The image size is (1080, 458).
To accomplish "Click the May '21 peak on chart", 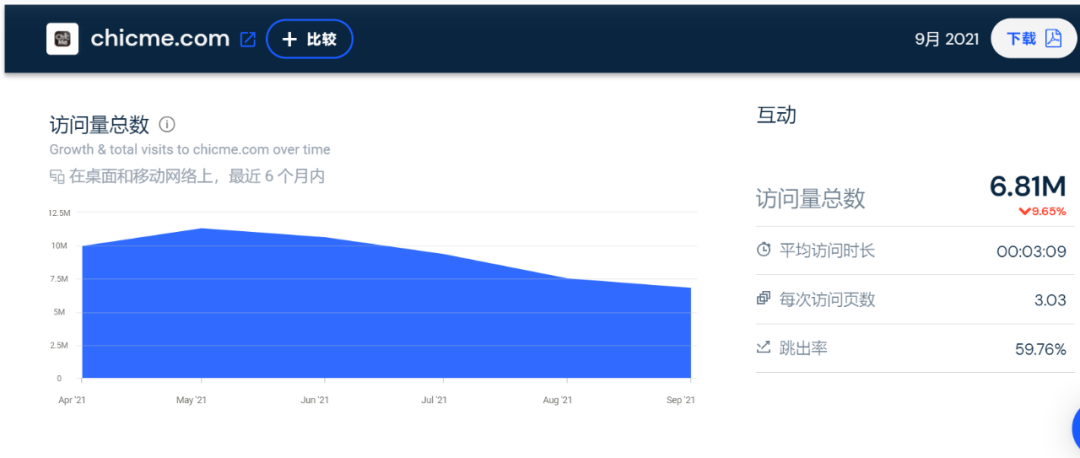I will (202, 229).
